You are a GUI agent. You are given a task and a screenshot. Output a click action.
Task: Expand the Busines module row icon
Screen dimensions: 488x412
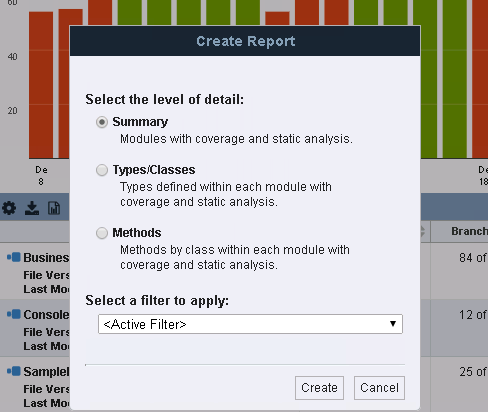(14, 257)
